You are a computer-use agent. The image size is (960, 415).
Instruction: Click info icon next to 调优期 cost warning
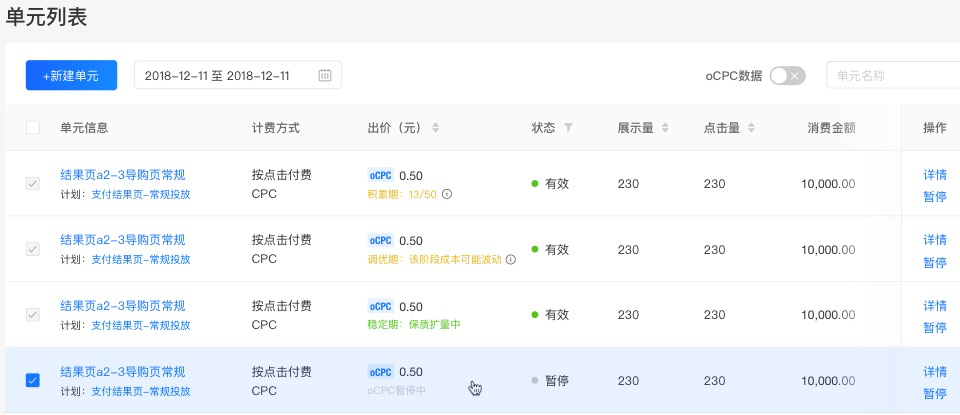pyautogui.click(x=511, y=260)
